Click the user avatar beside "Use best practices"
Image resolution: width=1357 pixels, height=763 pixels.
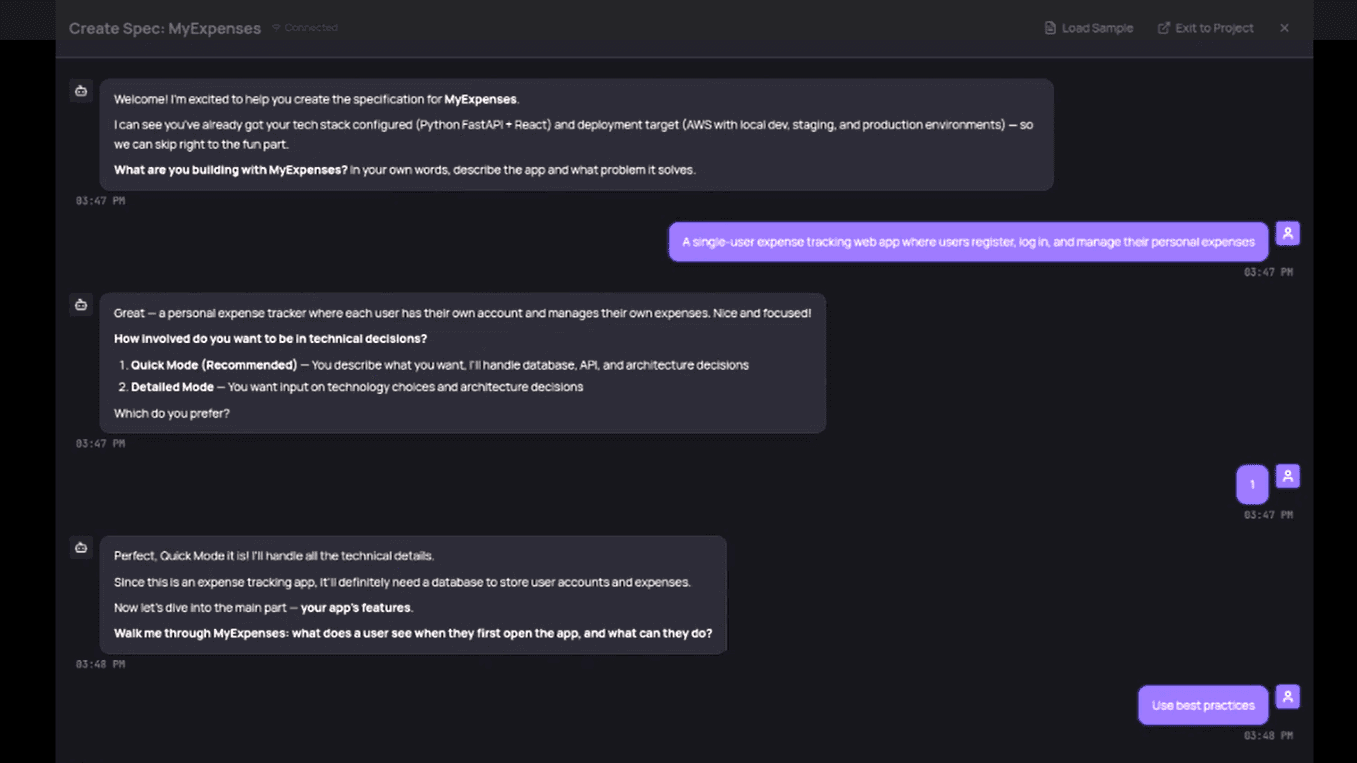point(1287,697)
